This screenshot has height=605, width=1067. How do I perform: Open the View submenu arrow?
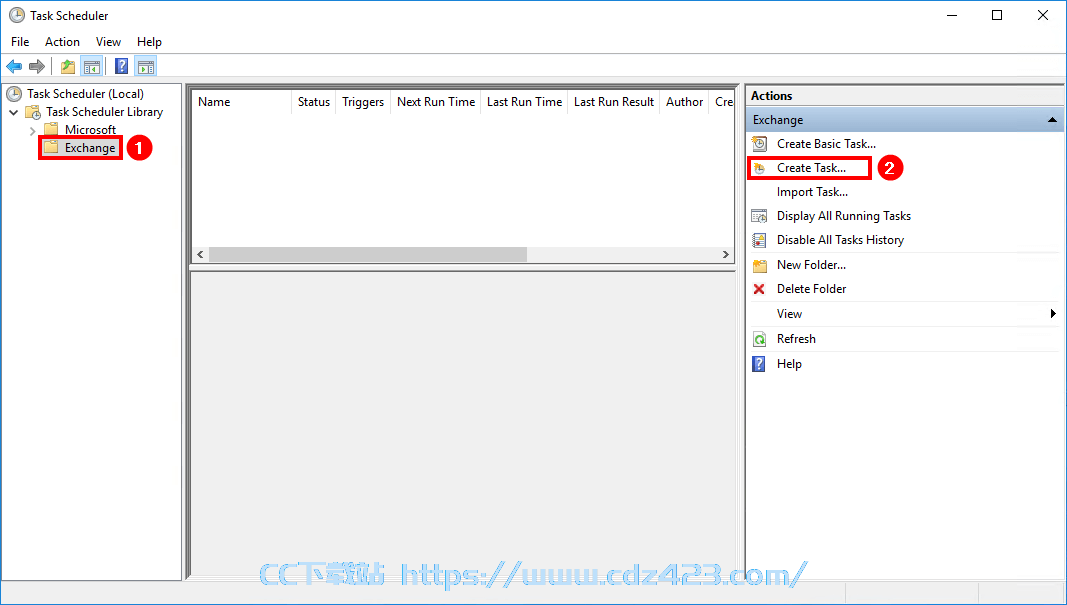1053,314
